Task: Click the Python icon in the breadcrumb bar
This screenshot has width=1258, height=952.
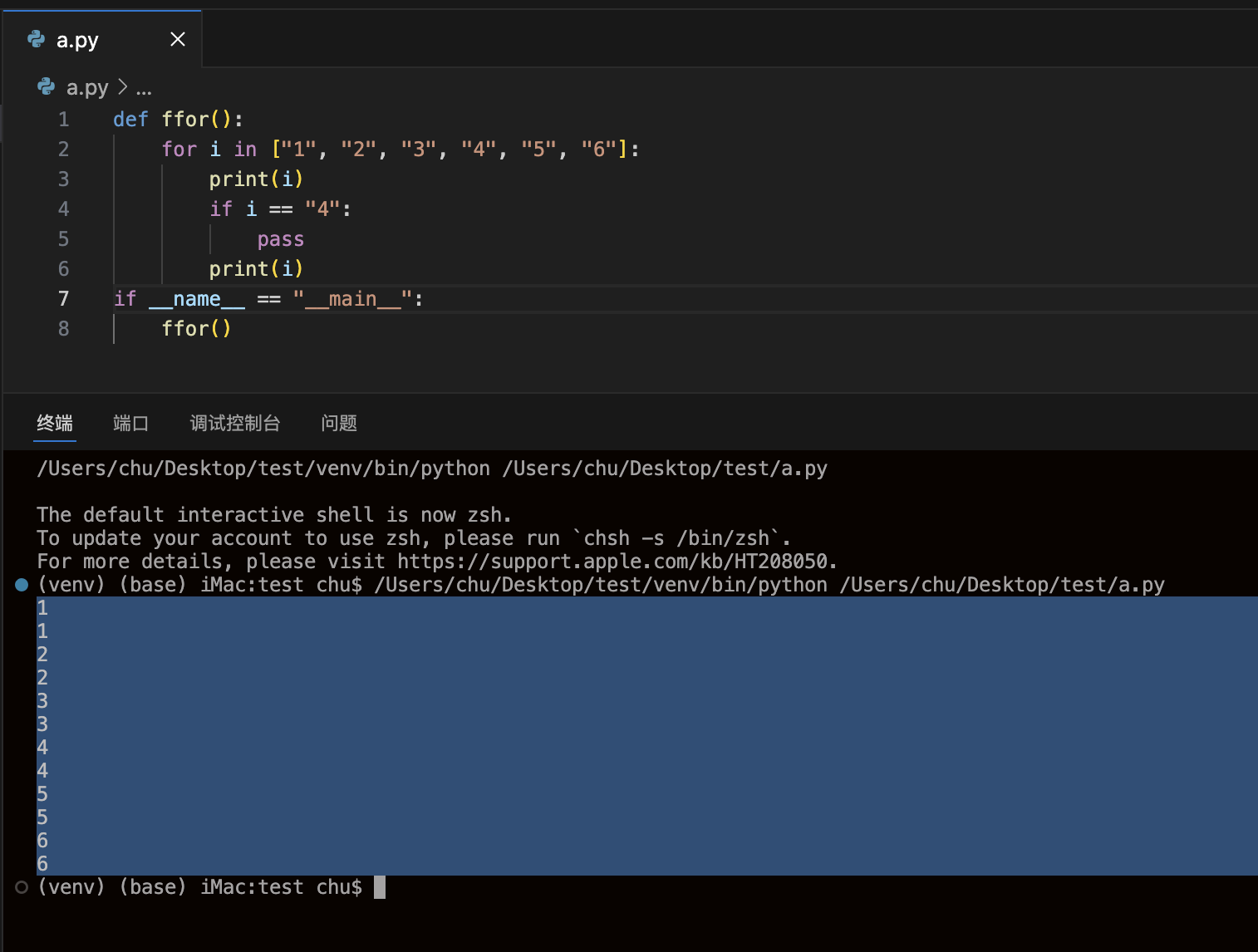Action: (x=47, y=86)
